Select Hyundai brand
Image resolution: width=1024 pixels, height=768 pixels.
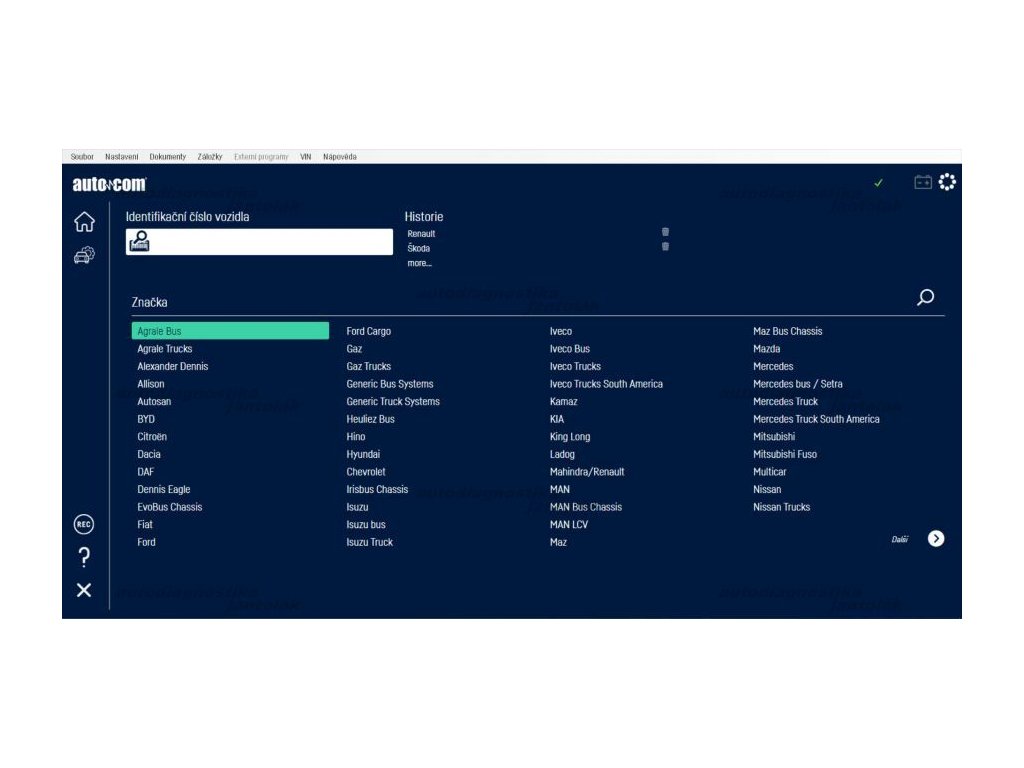point(363,455)
